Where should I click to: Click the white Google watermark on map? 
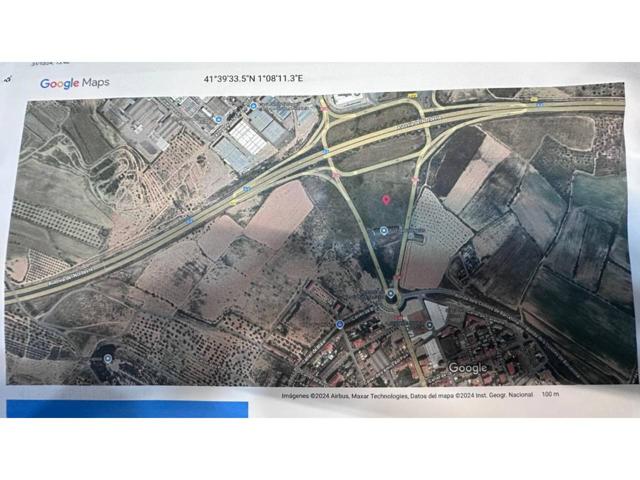468,368
